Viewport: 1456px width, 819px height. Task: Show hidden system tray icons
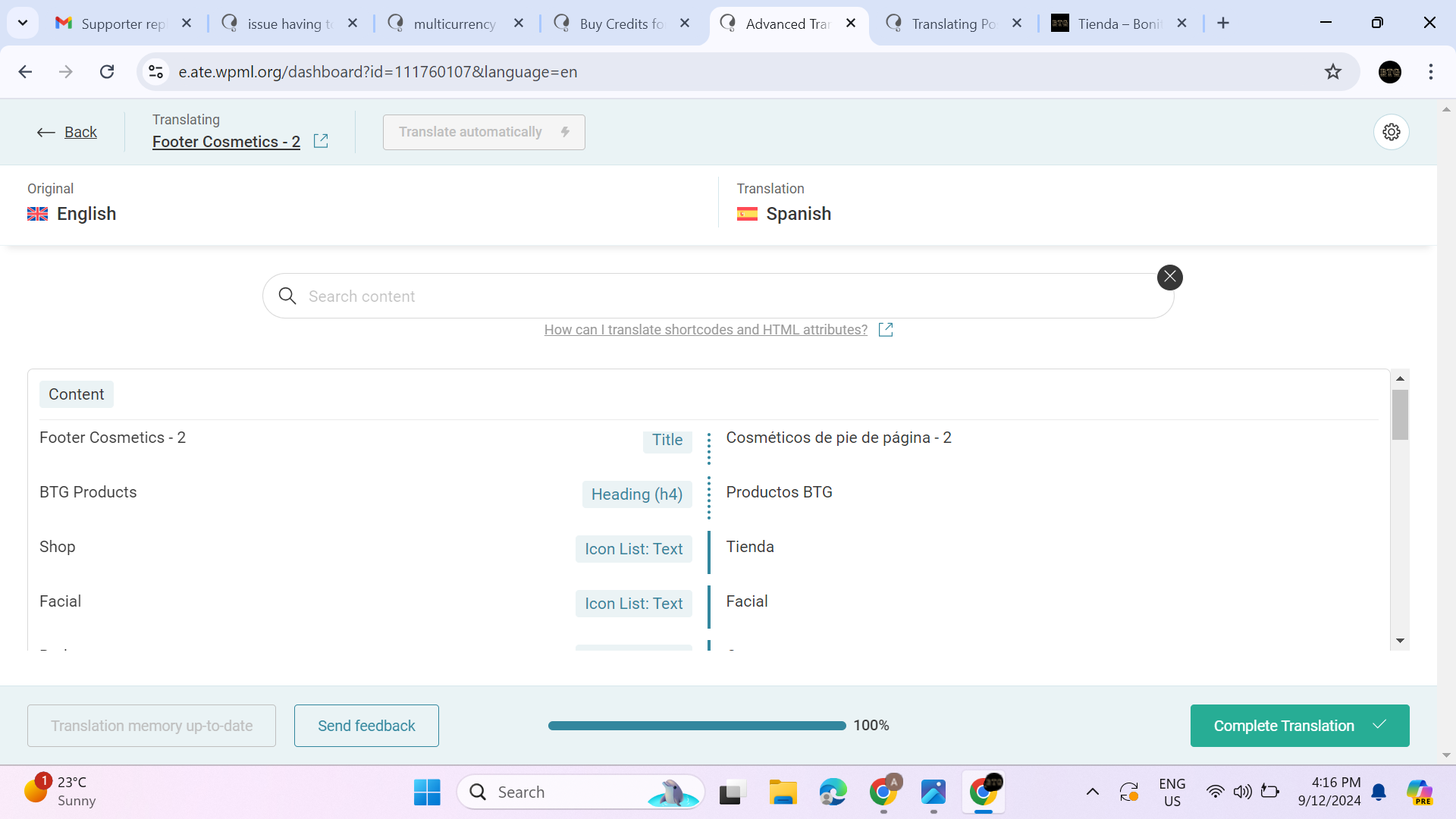tap(1092, 792)
